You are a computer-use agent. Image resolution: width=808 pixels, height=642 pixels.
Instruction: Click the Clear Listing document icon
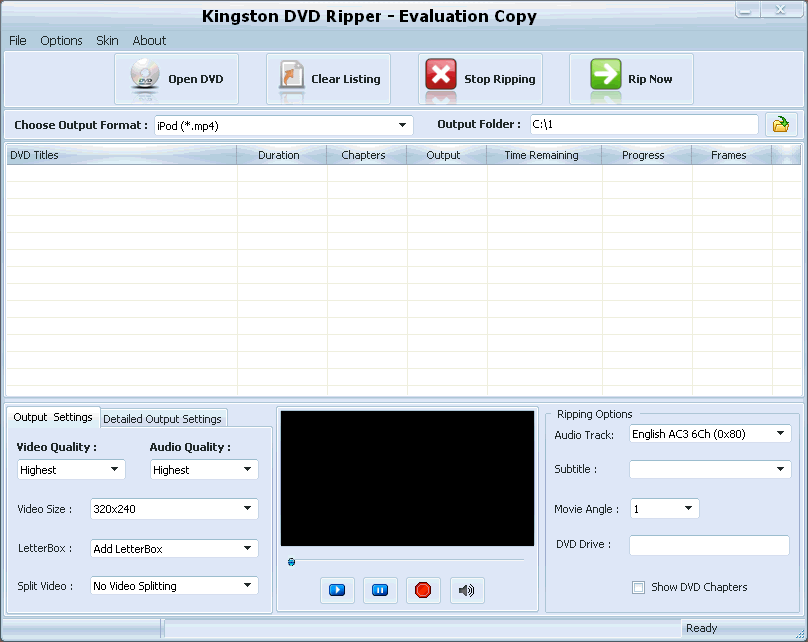292,74
